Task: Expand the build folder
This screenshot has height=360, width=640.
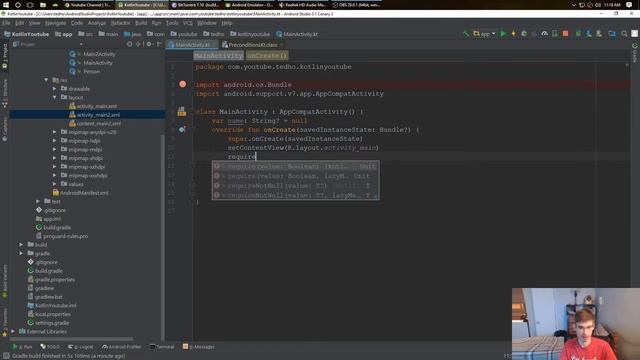Action: tap(21, 244)
